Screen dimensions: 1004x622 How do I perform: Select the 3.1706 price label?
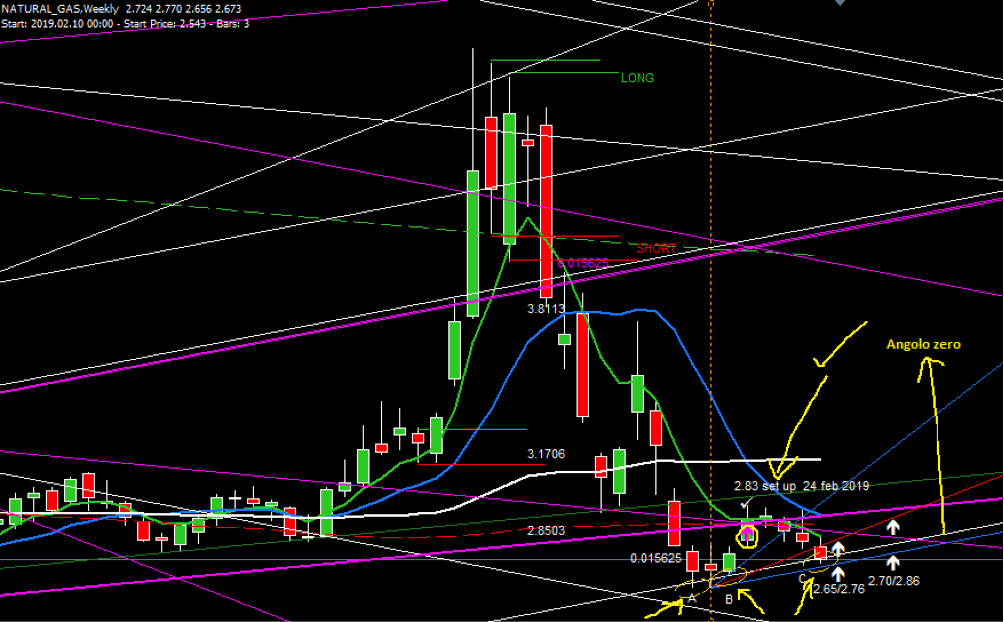click(x=546, y=454)
